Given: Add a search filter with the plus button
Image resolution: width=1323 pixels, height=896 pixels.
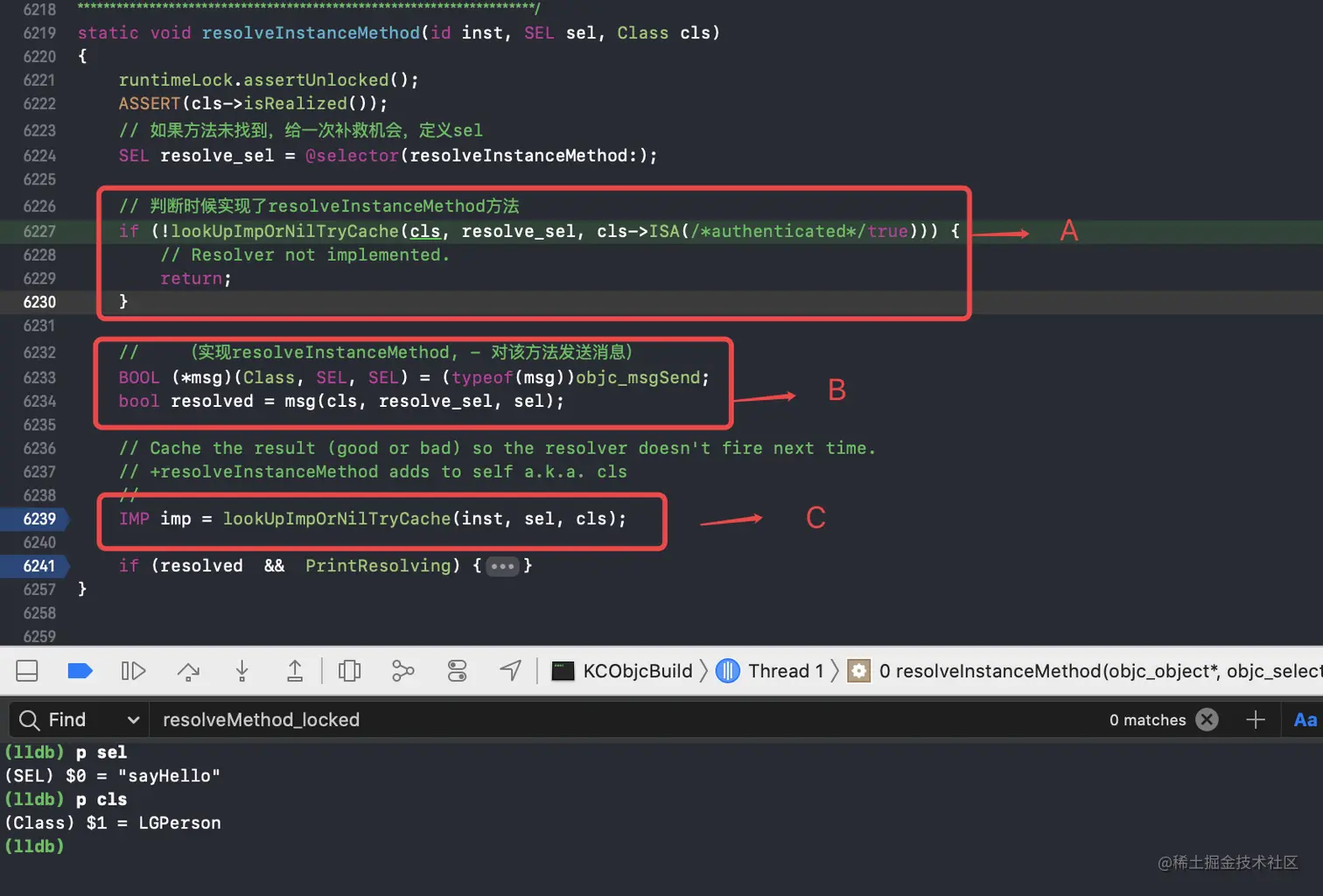Looking at the screenshot, I should pos(1256,720).
